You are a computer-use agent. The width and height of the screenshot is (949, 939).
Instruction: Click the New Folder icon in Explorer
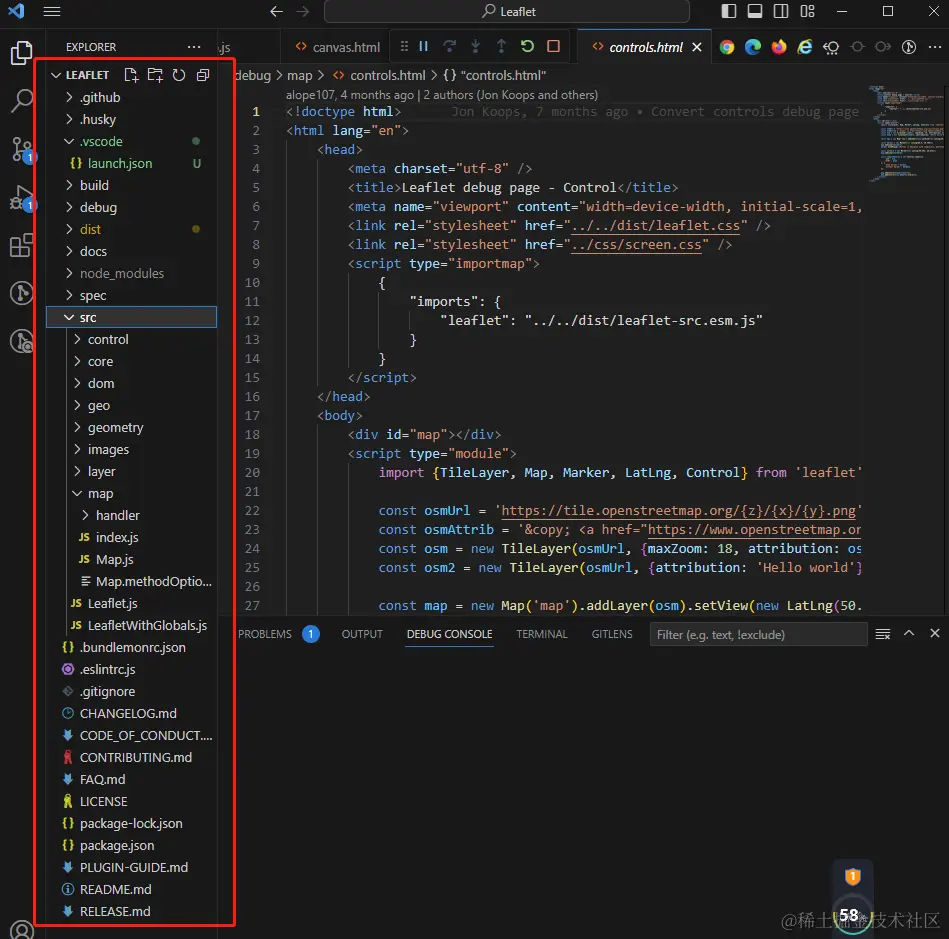tap(155, 75)
